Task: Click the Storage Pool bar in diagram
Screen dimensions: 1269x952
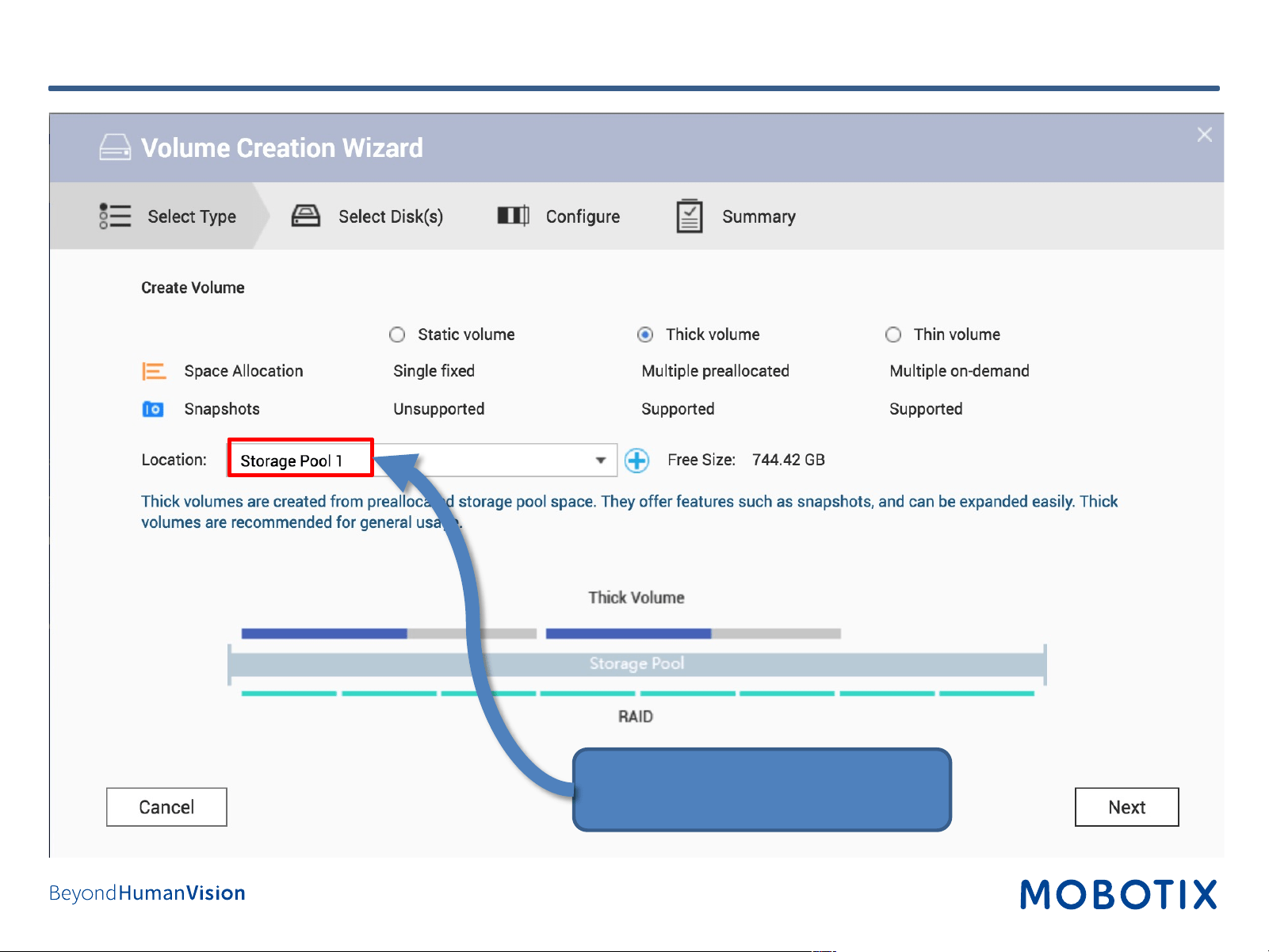Action: point(636,664)
